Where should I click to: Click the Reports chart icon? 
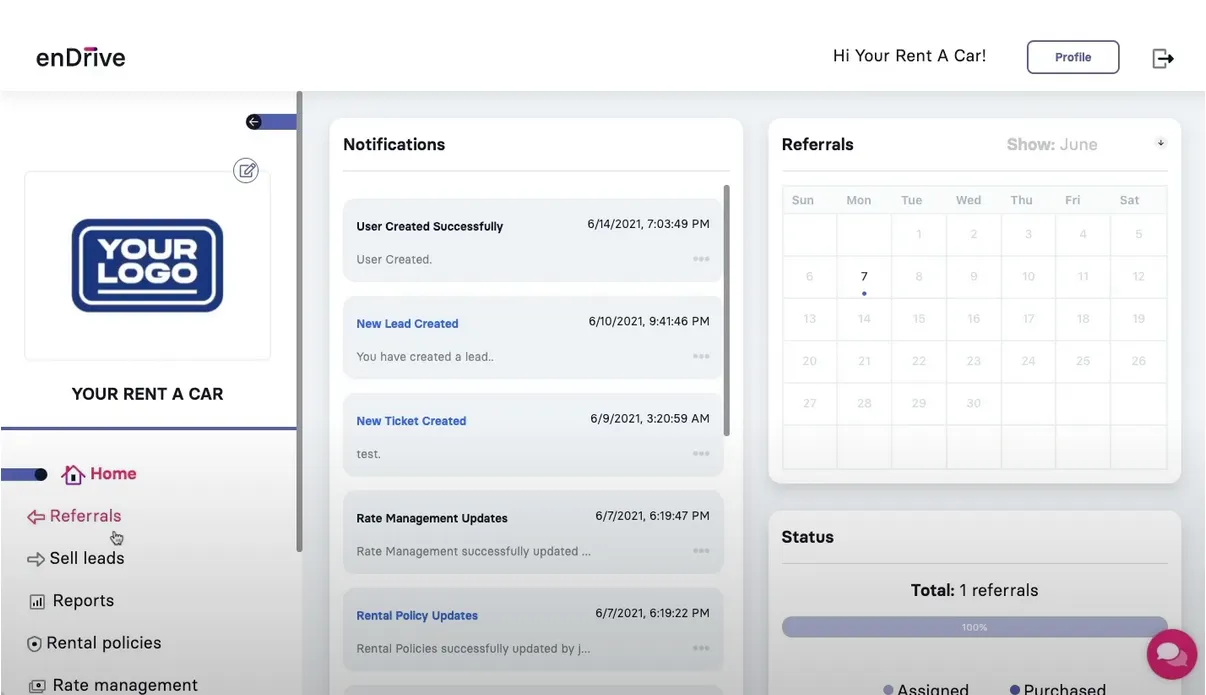pos(37,602)
